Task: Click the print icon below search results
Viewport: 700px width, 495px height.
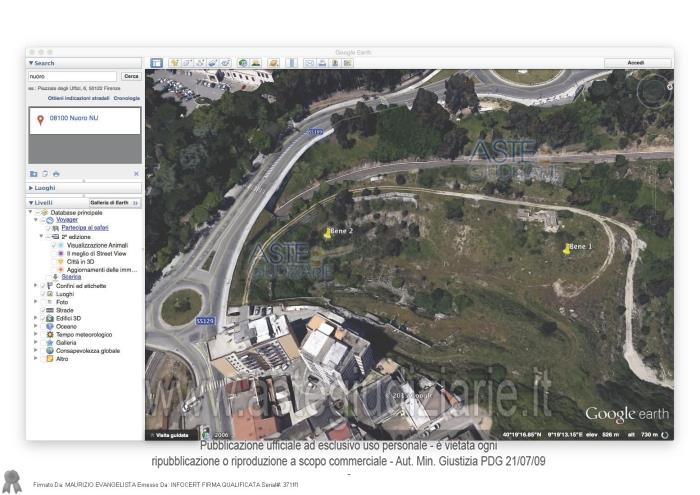Action: coord(57,173)
